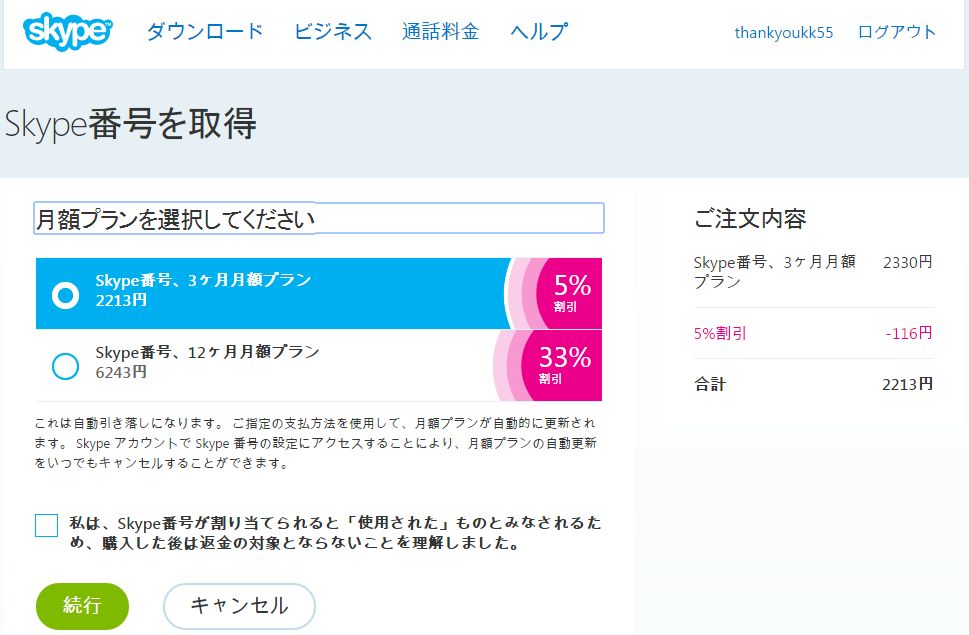Check the no-refund agreement checkbox

click(46, 526)
